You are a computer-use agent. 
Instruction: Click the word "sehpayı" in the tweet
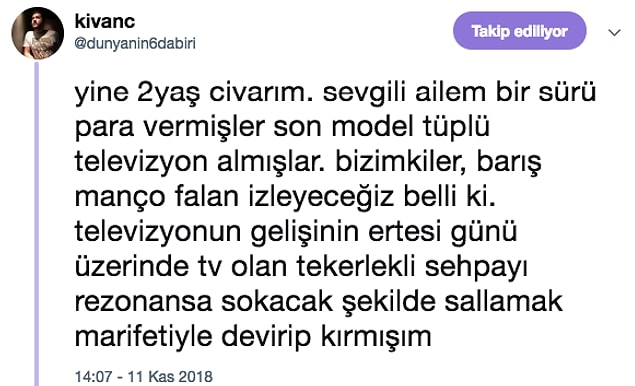[x=476, y=267]
